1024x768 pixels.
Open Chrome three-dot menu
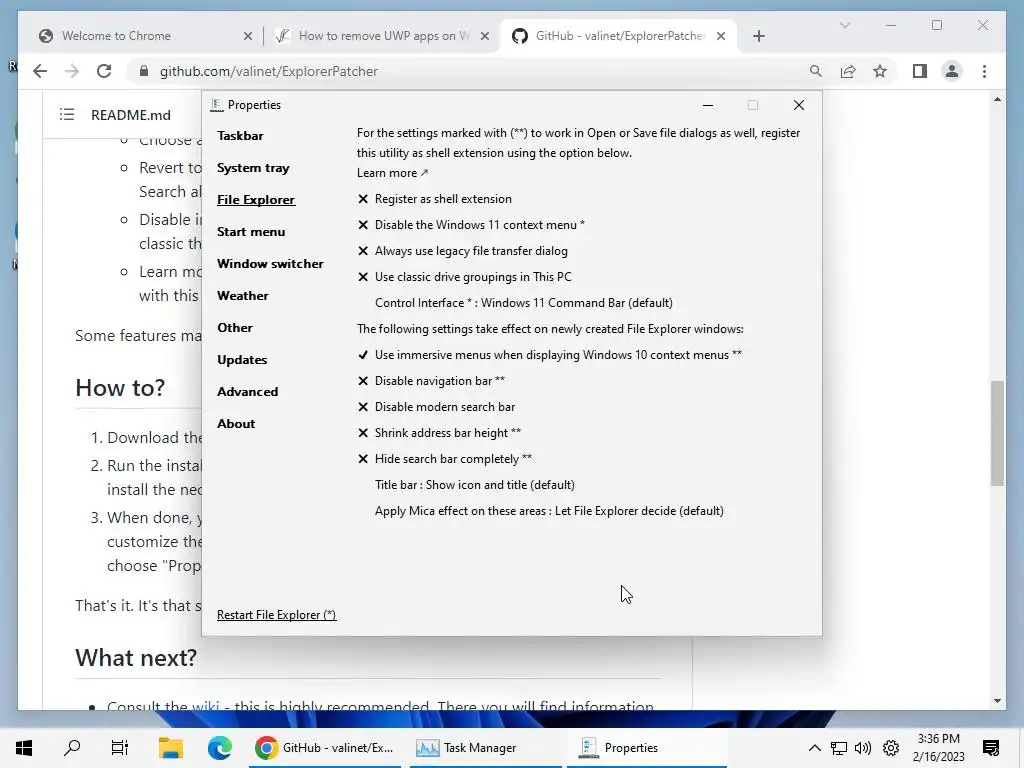[x=984, y=71]
